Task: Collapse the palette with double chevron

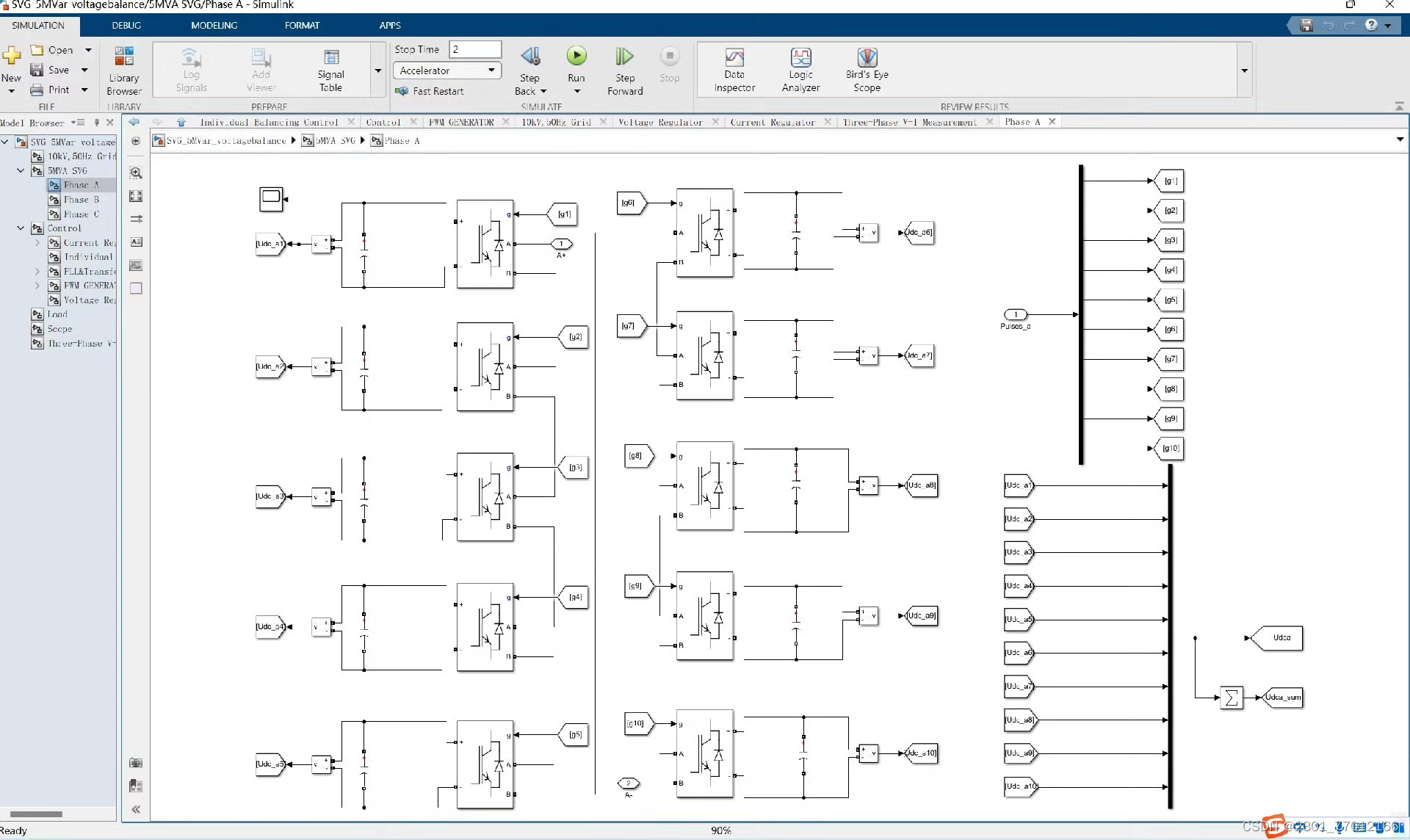Action: pyautogui.click(x=136, y=809)
